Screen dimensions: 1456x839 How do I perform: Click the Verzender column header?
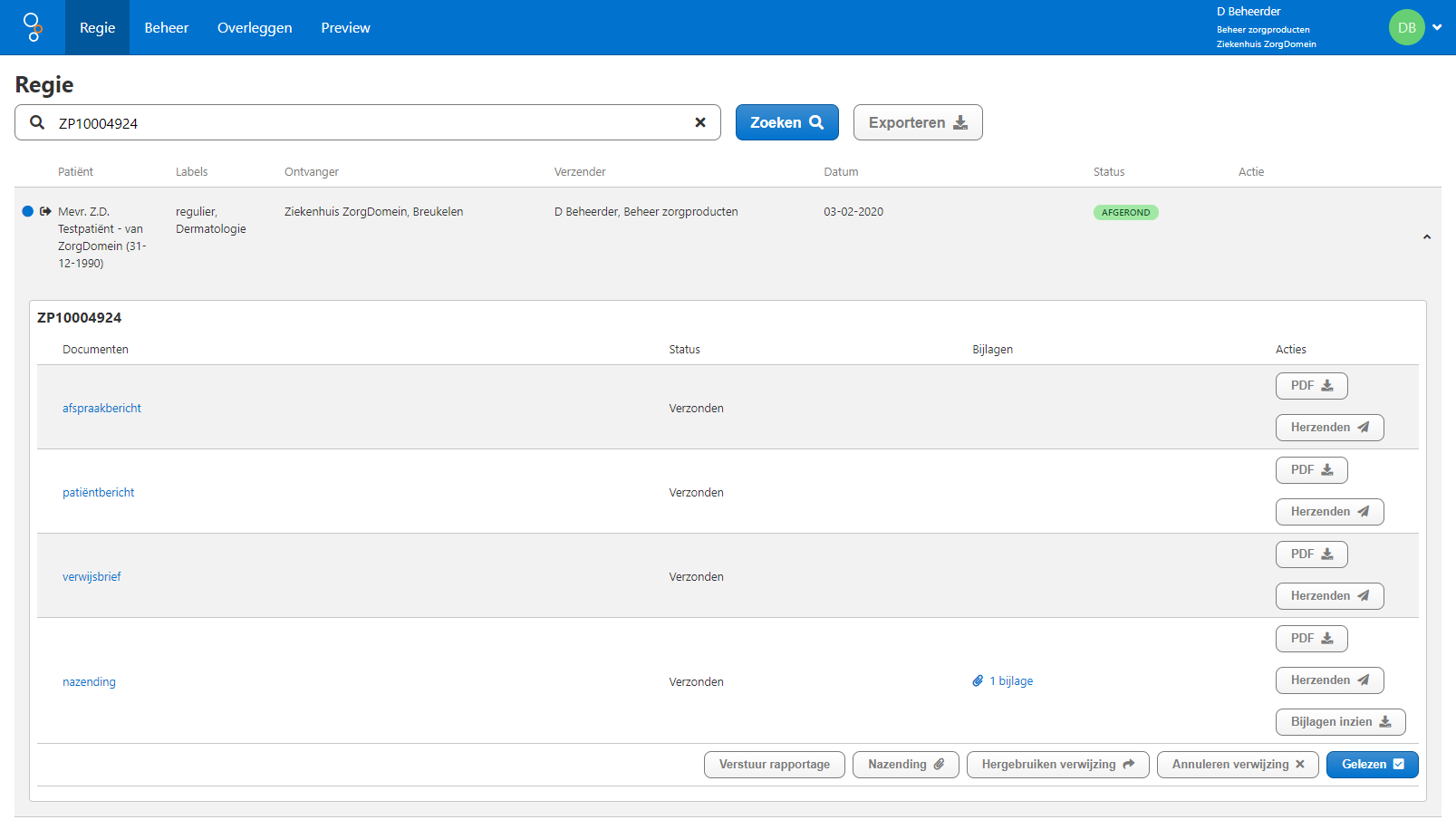click(580, 171)
